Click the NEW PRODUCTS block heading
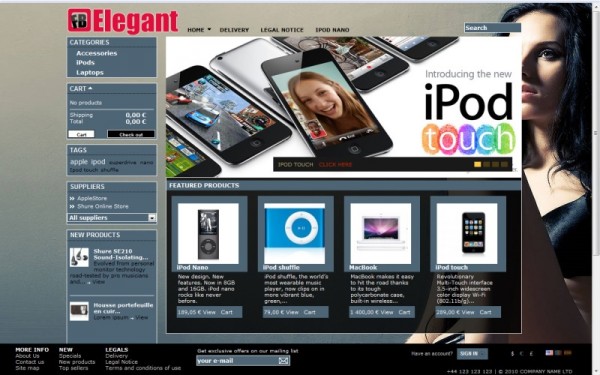Viewport: 600px width, 375px height. coord(95,235)
